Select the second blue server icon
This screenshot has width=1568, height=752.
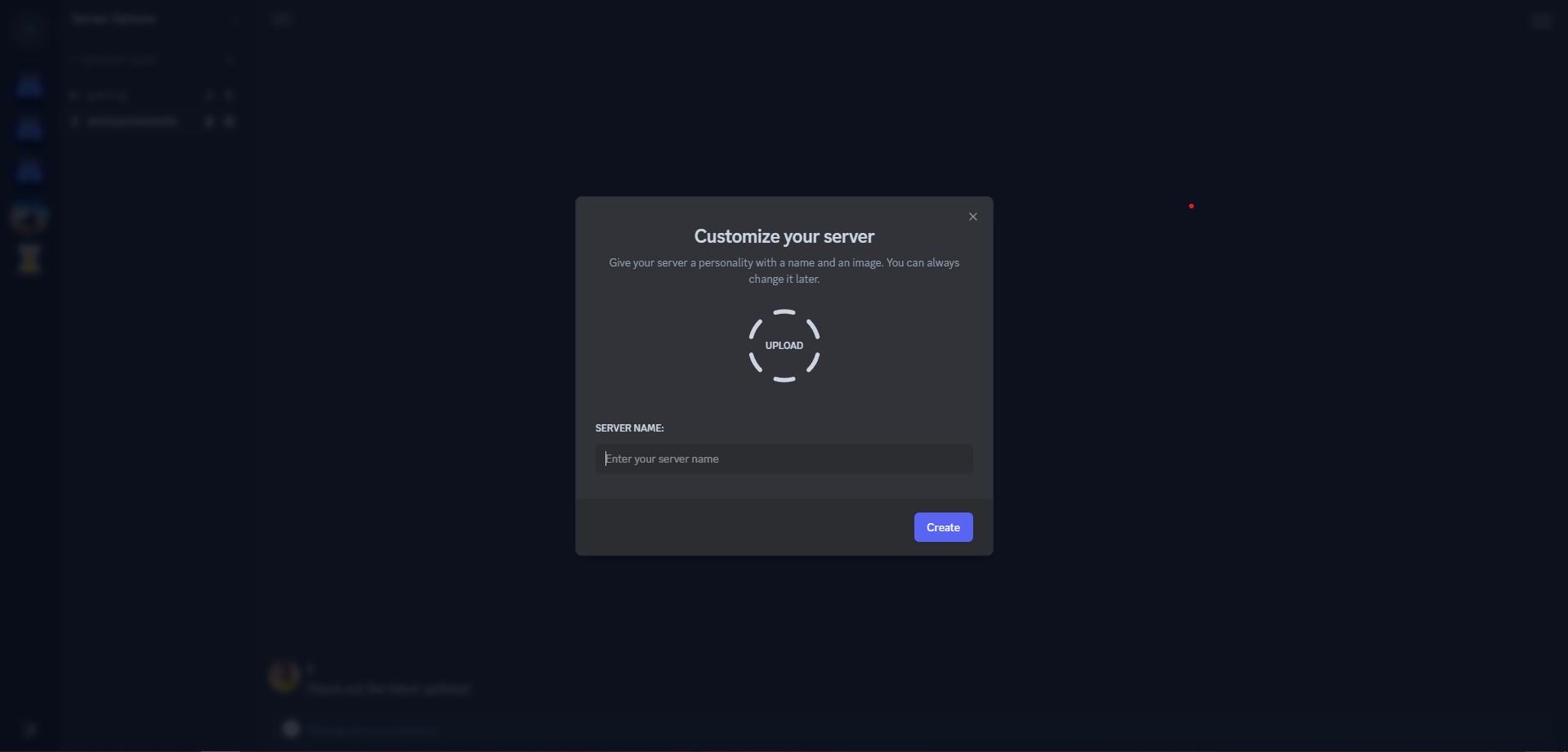coord(29,128)
